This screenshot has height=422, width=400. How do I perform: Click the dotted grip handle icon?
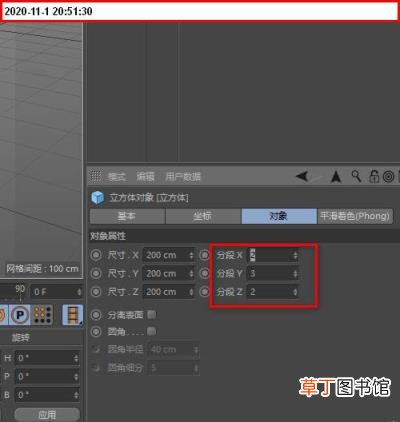click(96, 176)
